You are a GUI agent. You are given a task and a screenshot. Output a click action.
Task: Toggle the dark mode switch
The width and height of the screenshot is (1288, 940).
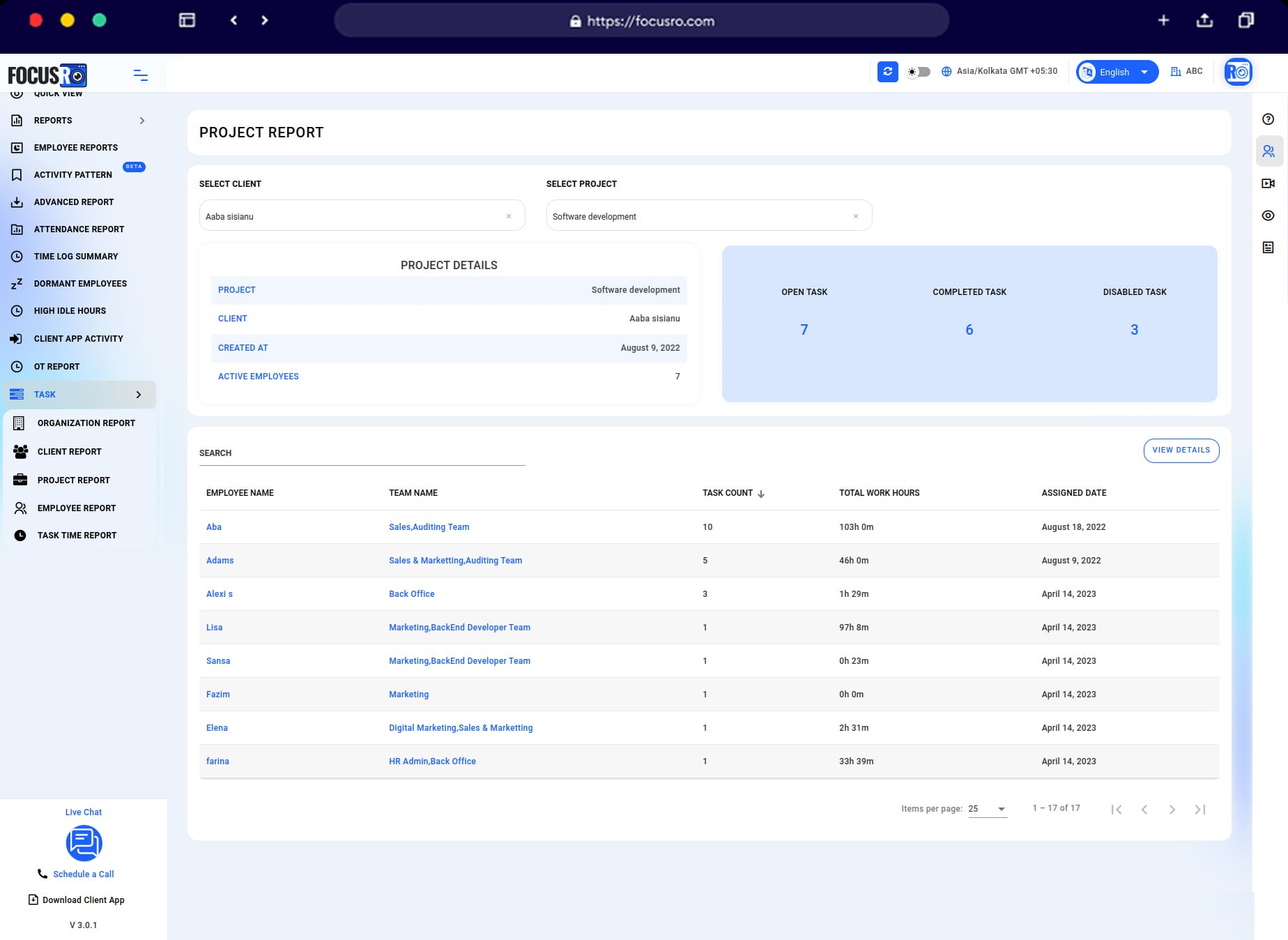(919, 72)
